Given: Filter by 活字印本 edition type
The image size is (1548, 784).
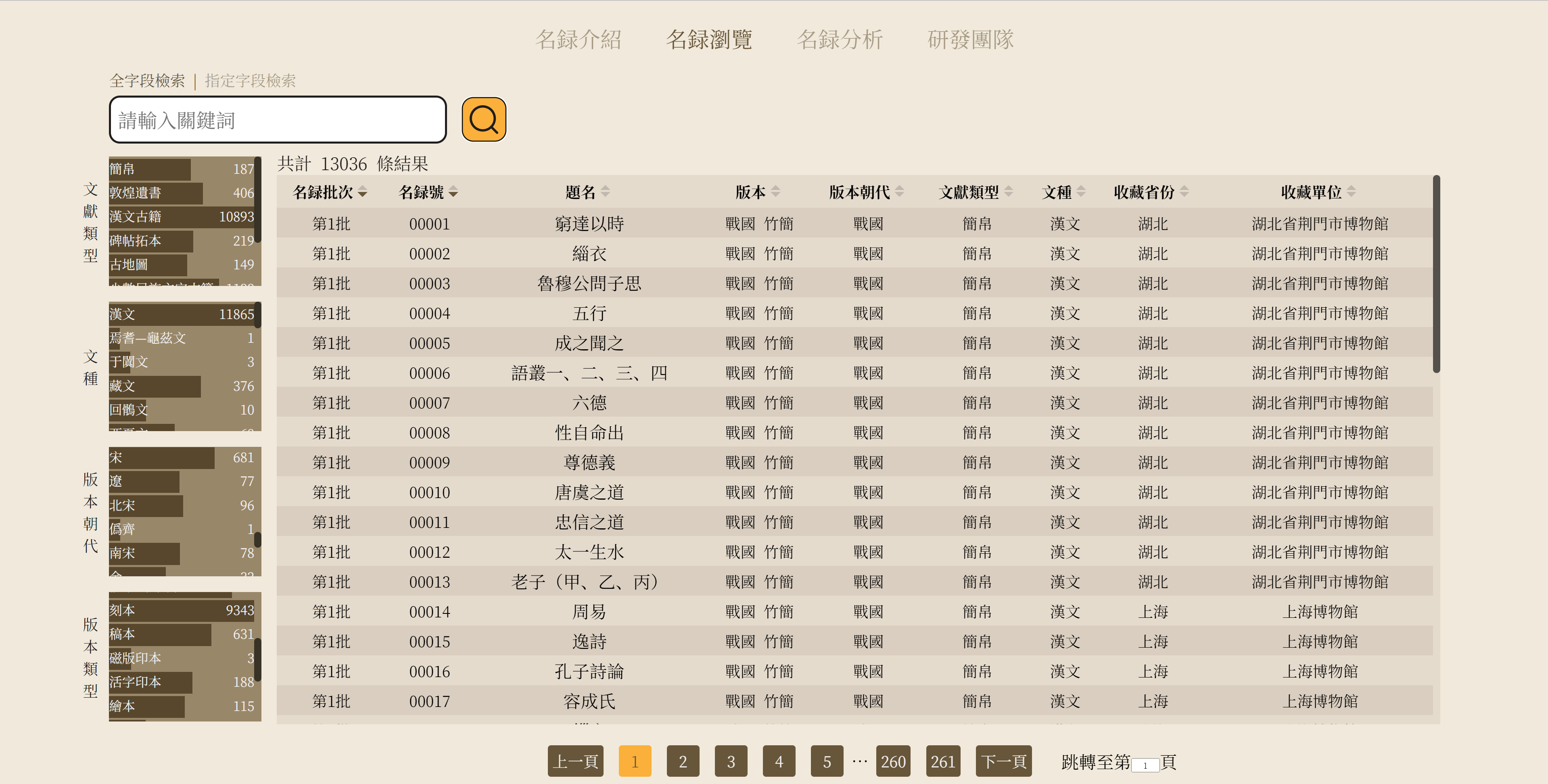Looking at the screenshot, I should click(182, 682).
